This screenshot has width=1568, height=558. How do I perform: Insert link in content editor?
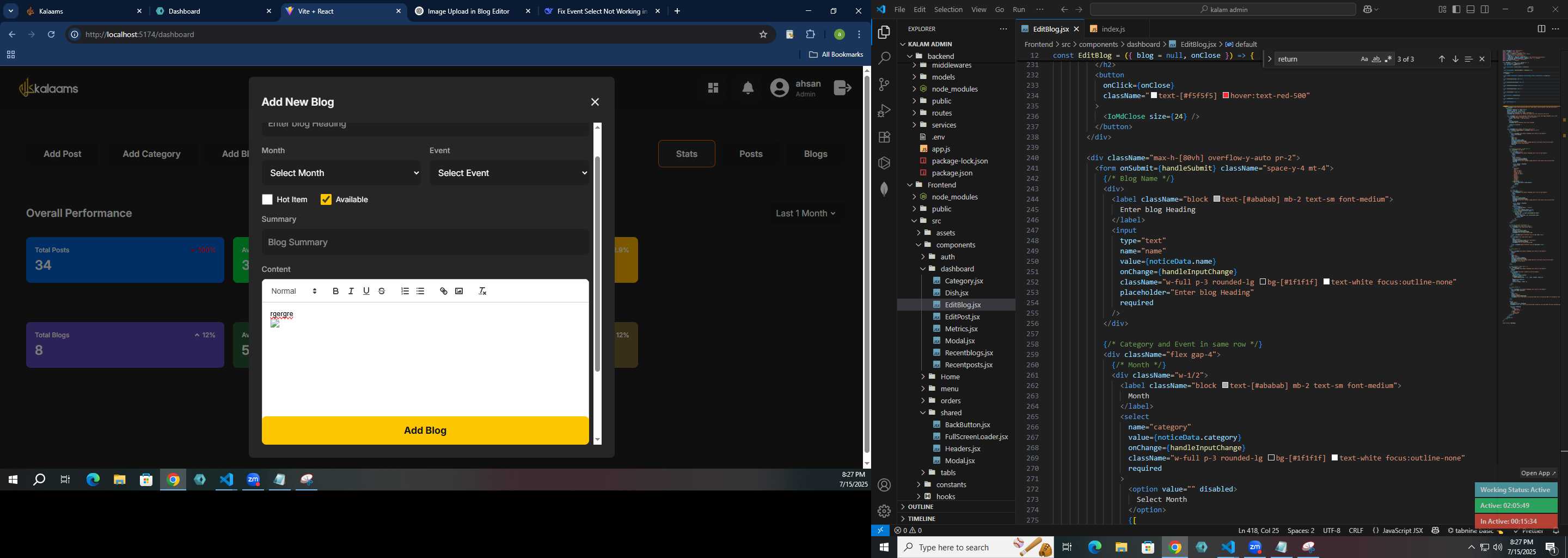pyautogui.click(x=444, y=291)
